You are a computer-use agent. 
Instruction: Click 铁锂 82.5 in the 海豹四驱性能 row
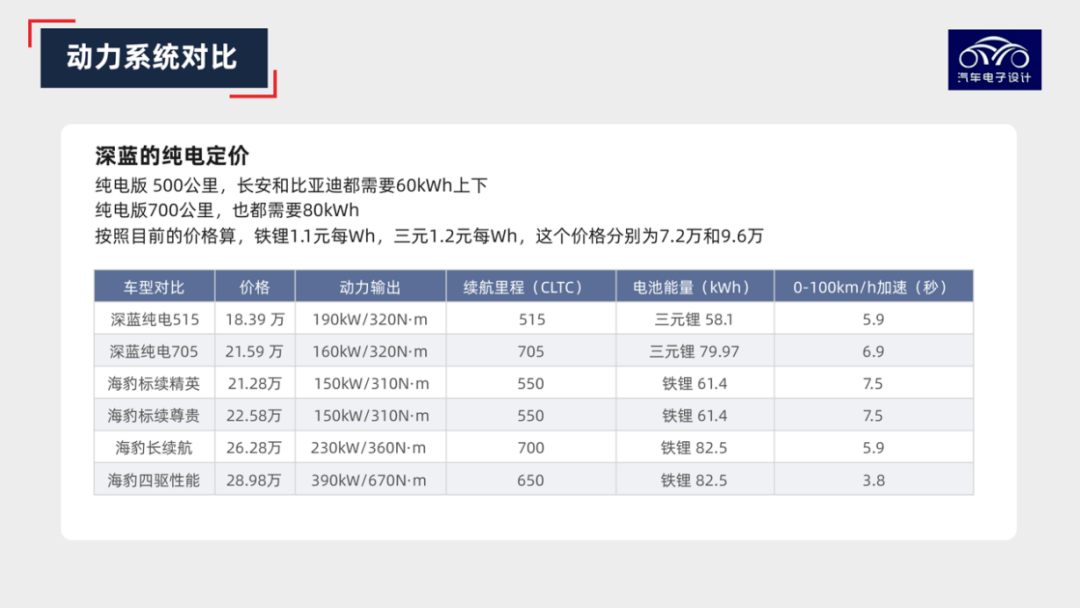(695, 480)
